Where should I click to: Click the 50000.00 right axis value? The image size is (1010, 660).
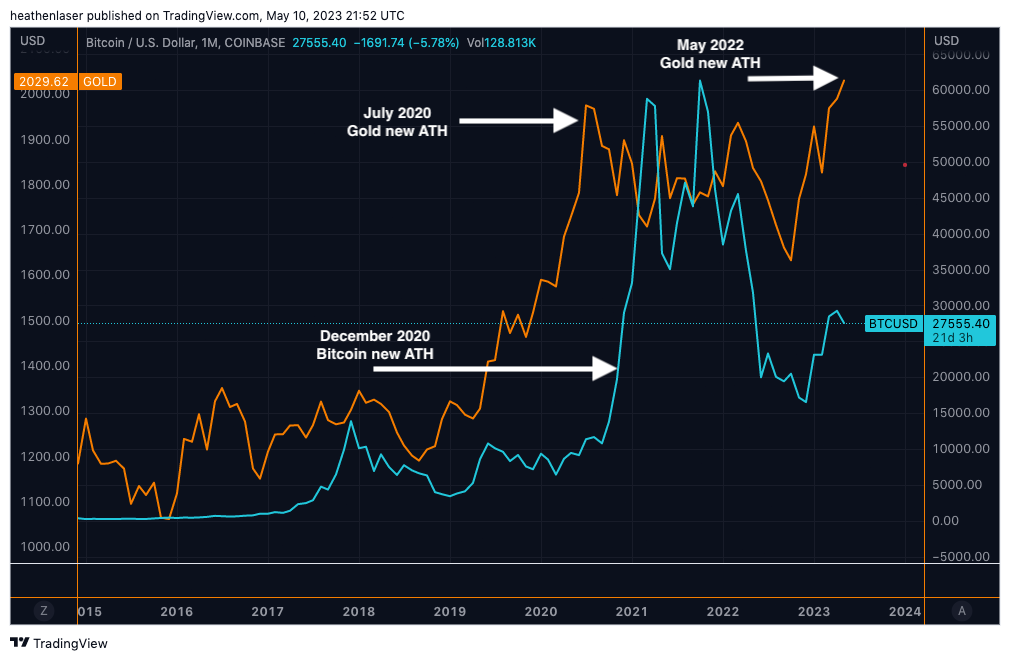961,162
